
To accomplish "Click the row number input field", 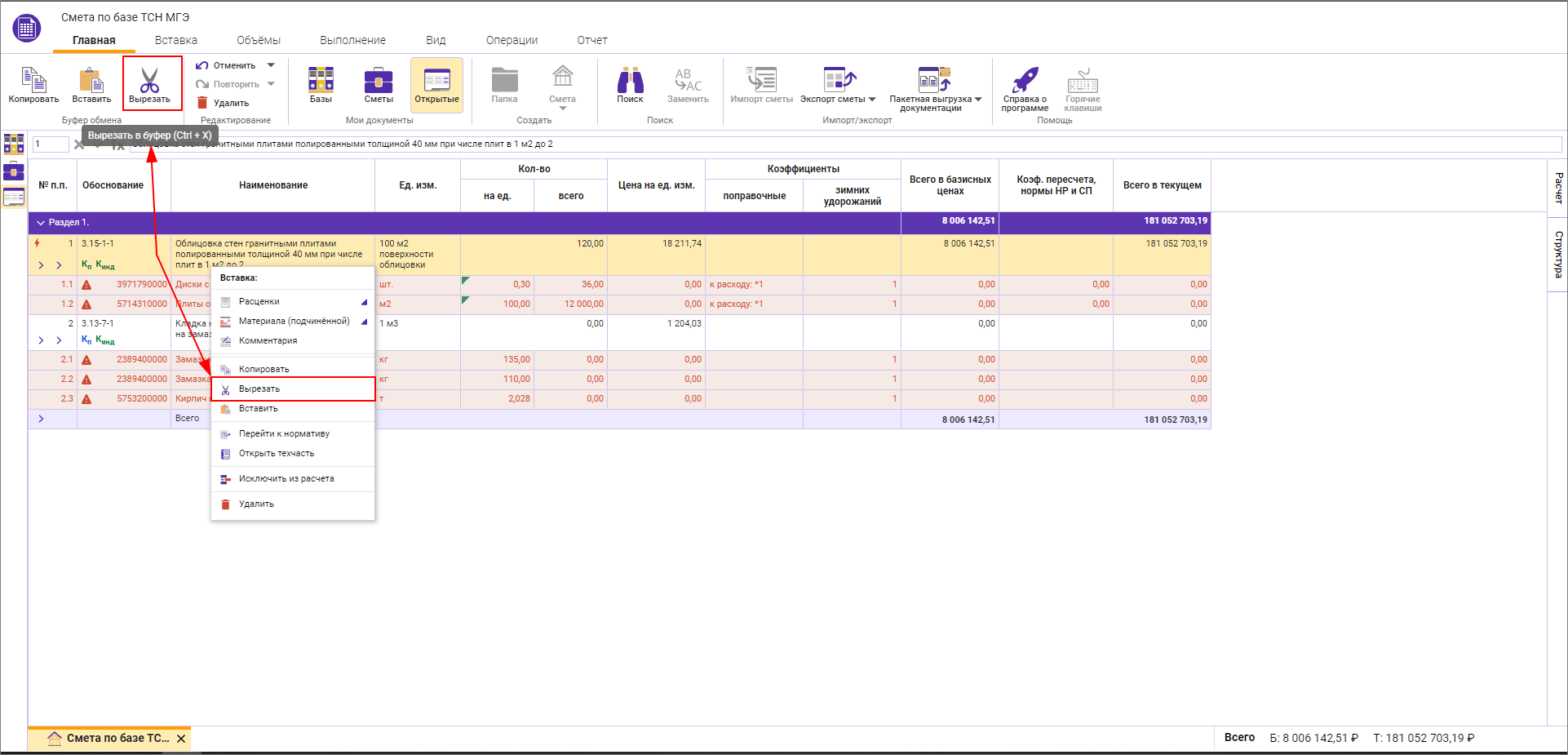I will click(50, 144).
